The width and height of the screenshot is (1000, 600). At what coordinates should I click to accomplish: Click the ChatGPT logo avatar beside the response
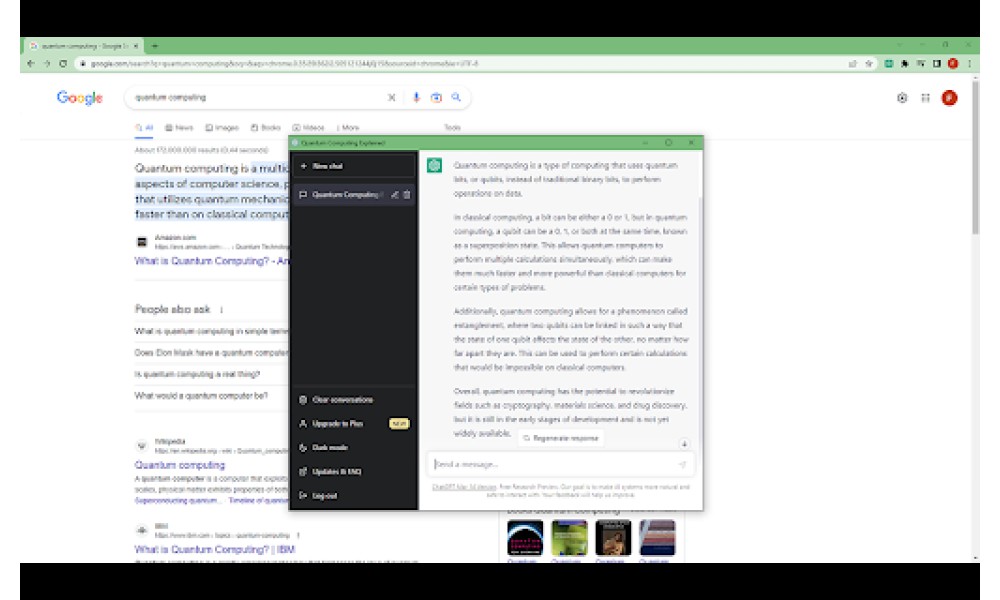coord(434,166)
